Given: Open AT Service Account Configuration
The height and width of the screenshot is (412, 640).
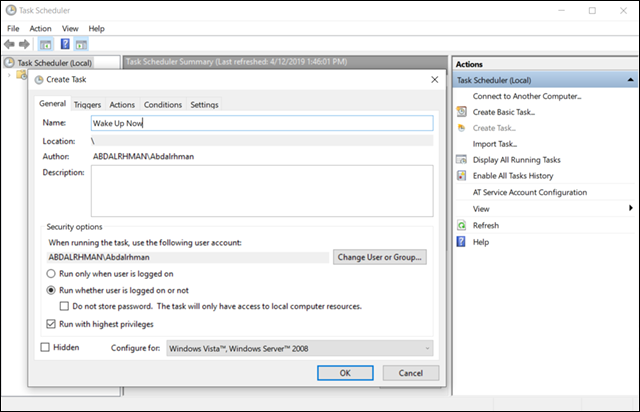Looking at the screenshot, I should [x=530, y=192].
